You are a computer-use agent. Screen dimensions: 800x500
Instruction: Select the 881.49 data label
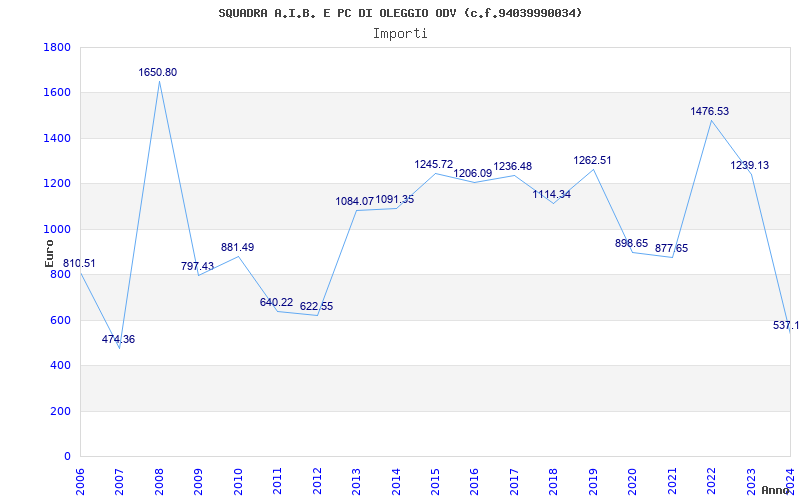tap(237, 247)
